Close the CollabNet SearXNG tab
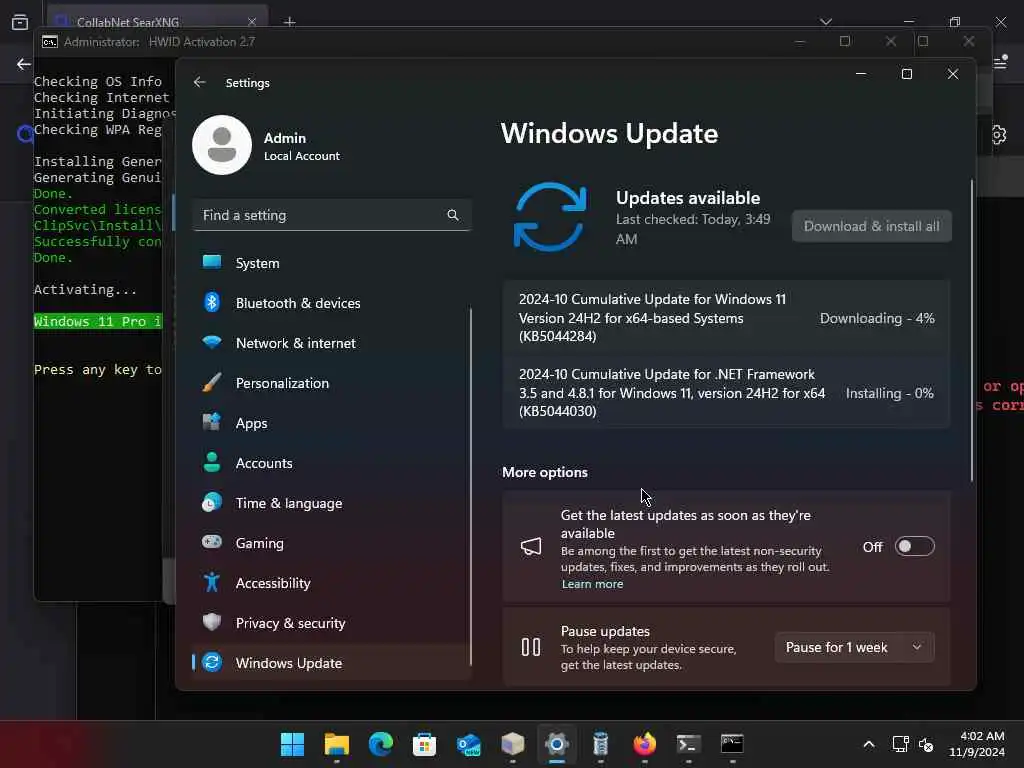The image size is (1024, 768). [x=252, y=22]
